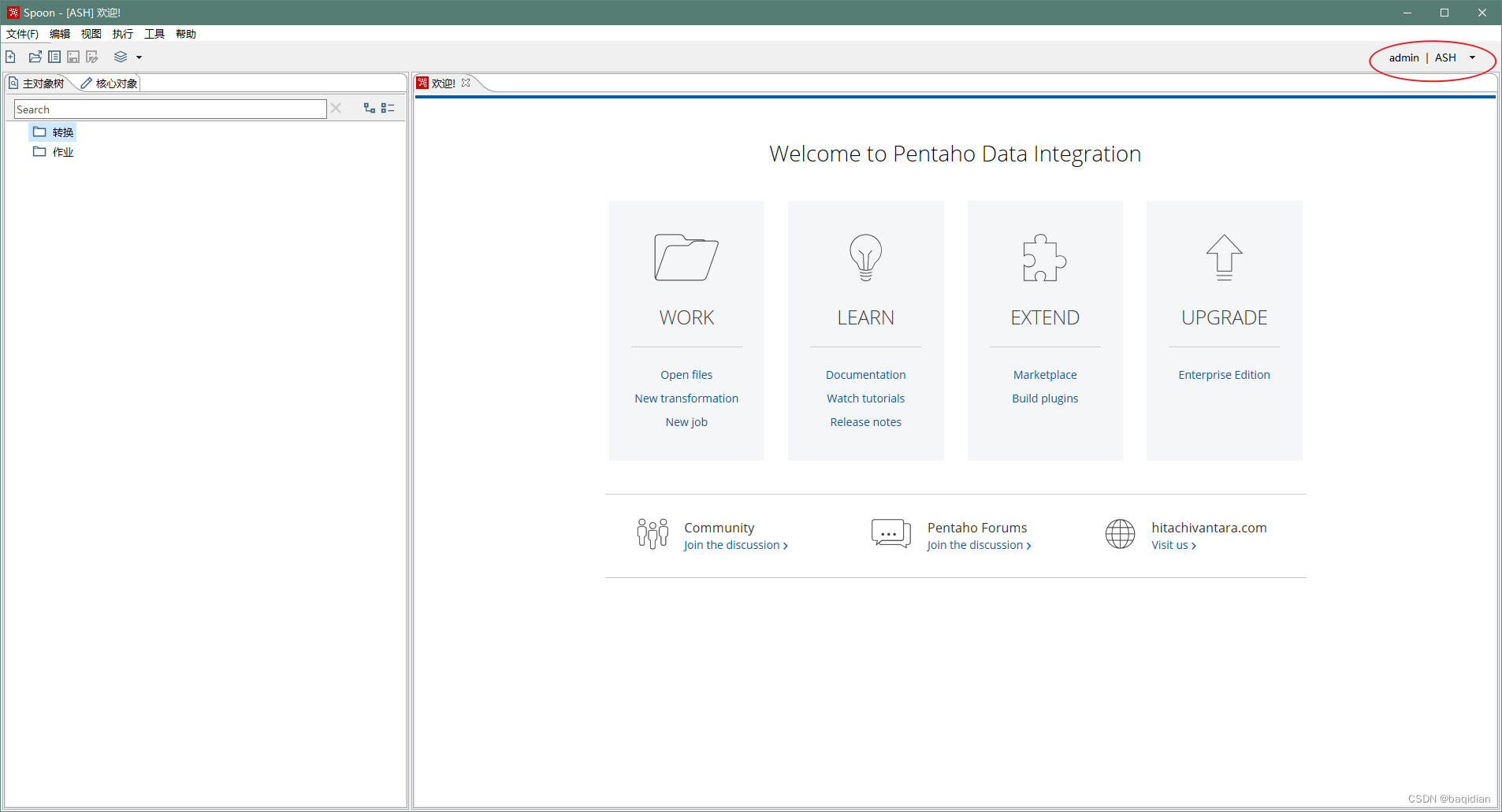Open the 工具 menu
The width and height of the screenshot is (1502, 812).
(x=154, y=34)
